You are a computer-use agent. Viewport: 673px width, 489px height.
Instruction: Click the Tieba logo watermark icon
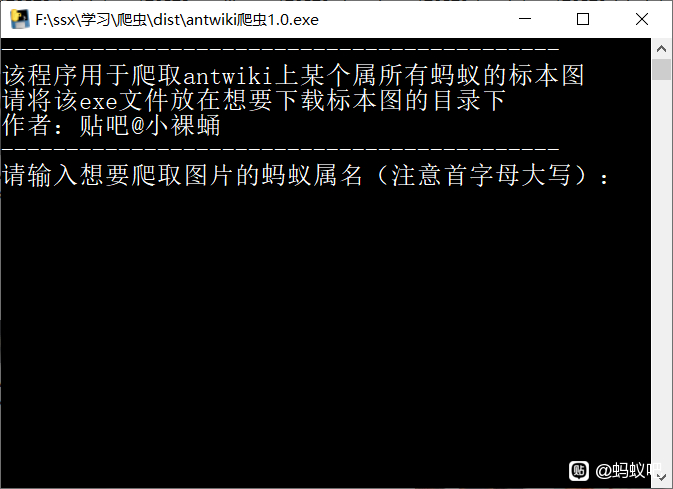pos(579,471)
